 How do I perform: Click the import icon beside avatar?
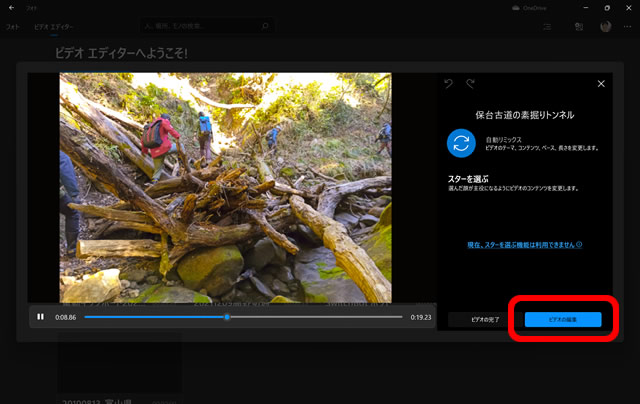[x=578, y=27]
